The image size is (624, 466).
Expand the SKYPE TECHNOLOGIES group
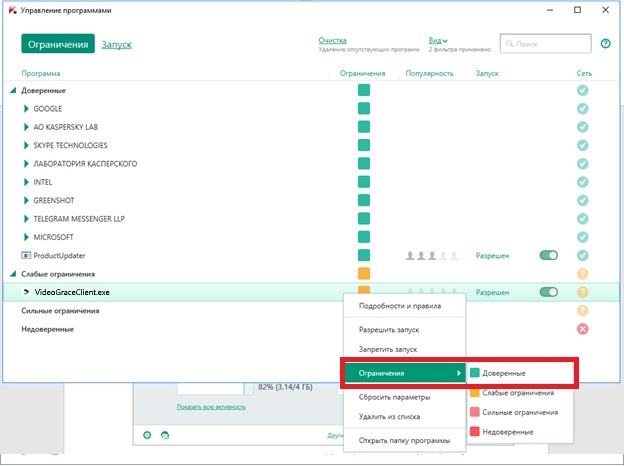coord(26,145)
